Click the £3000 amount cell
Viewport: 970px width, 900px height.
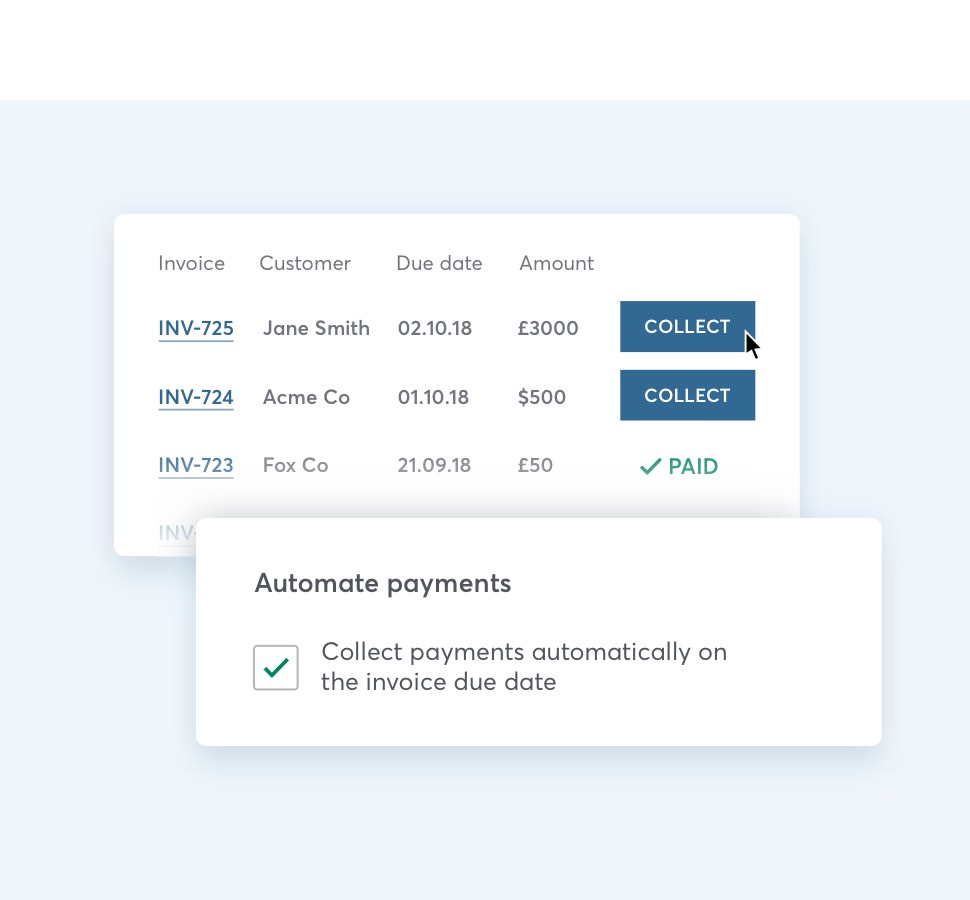548,328
